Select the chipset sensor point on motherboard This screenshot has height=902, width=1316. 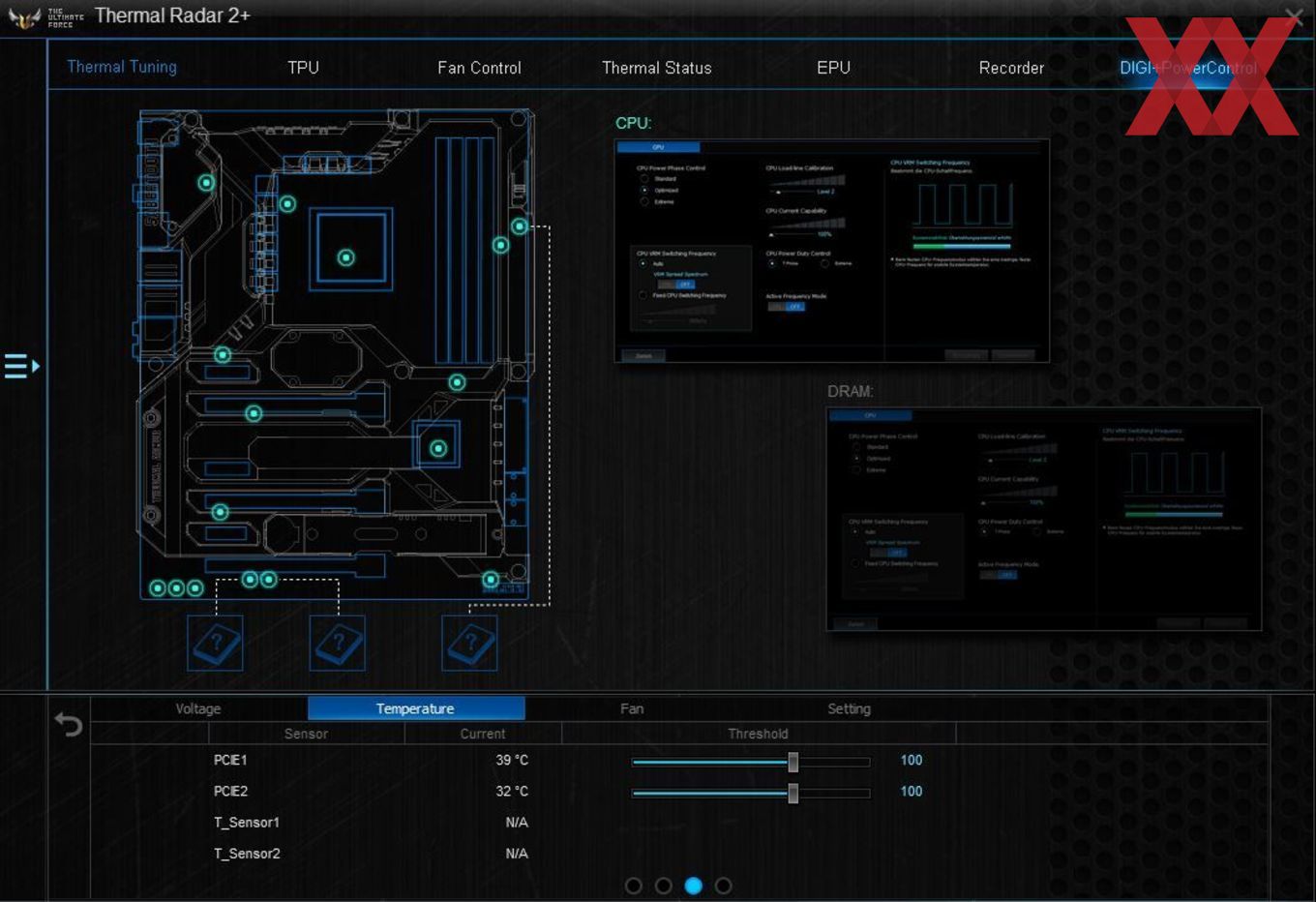[x=438, y=448]
